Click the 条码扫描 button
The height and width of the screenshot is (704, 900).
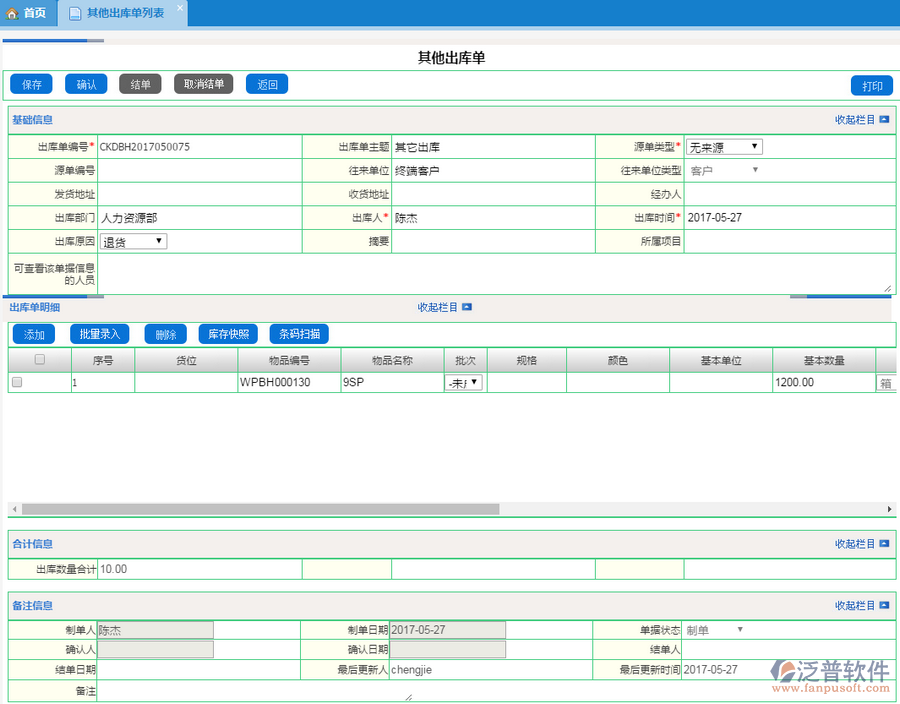click(299, 334)
